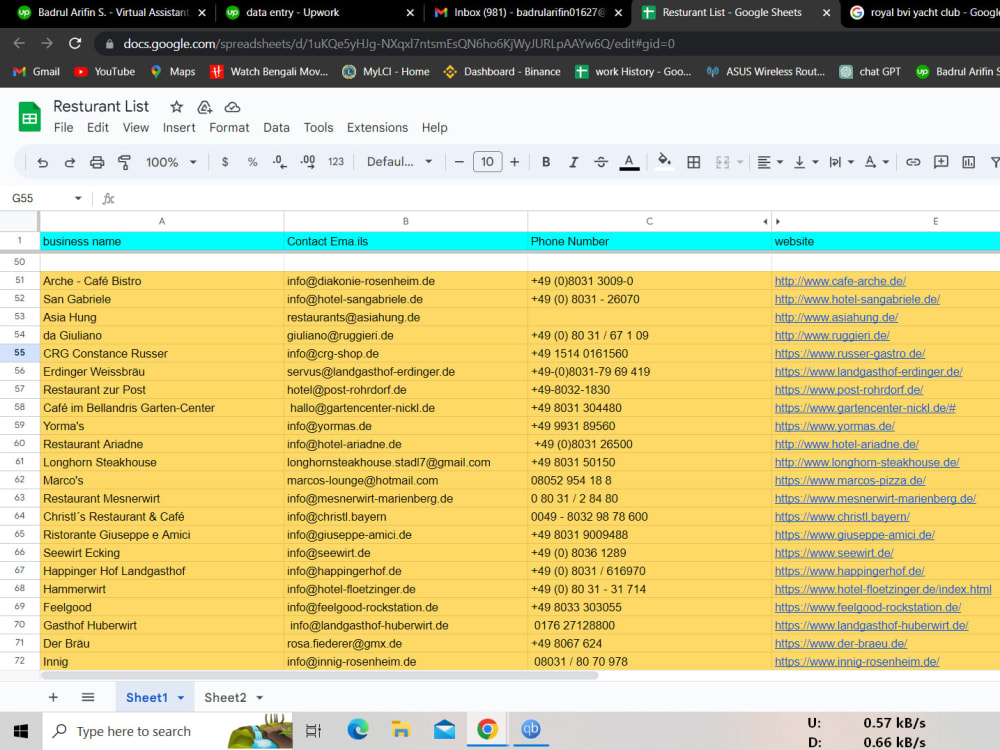
Task: Reload the page in Chrome
Action: click(75, 43)
